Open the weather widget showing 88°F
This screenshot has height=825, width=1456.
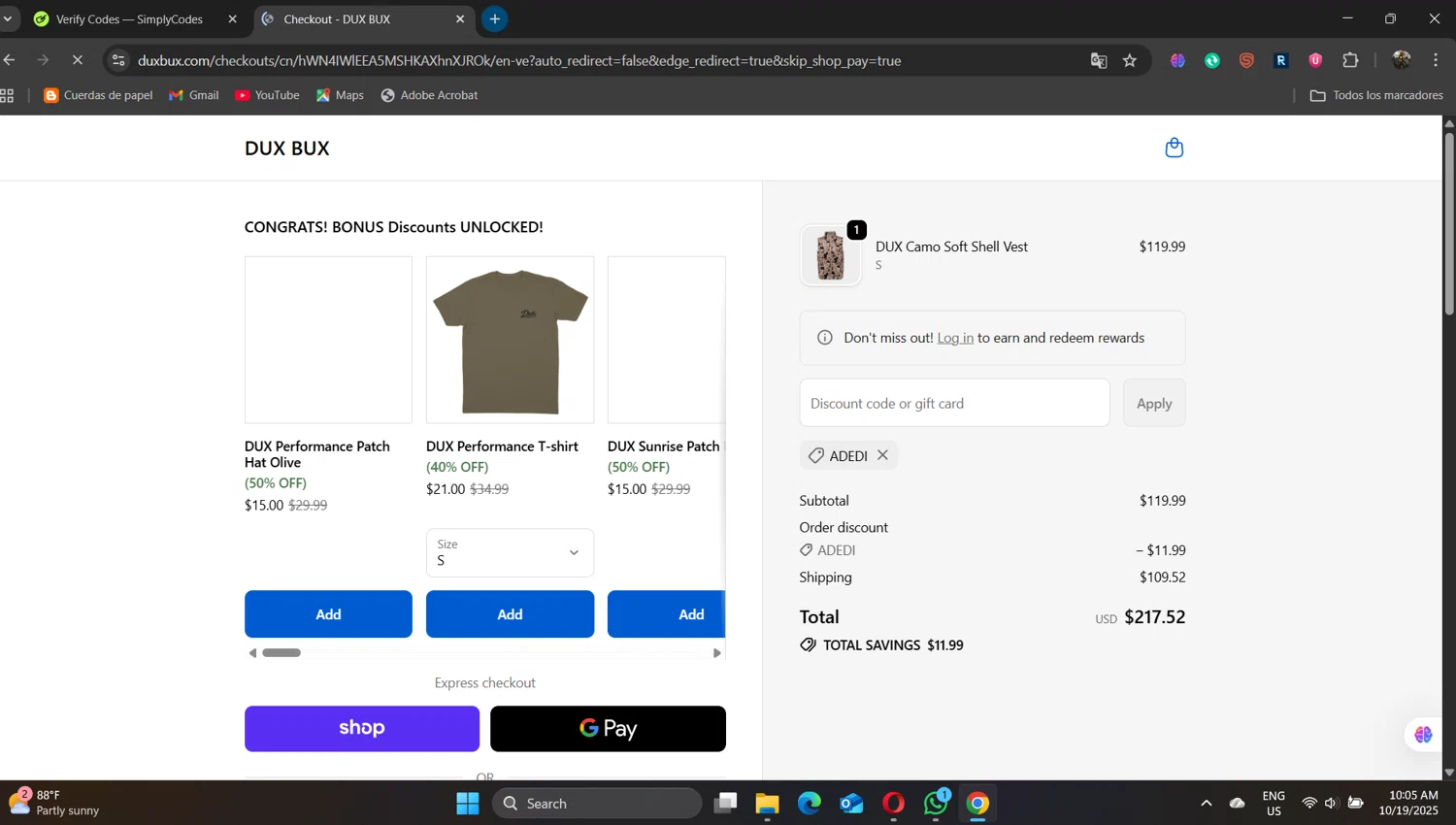pyautogui.click(x=56, y=803)
